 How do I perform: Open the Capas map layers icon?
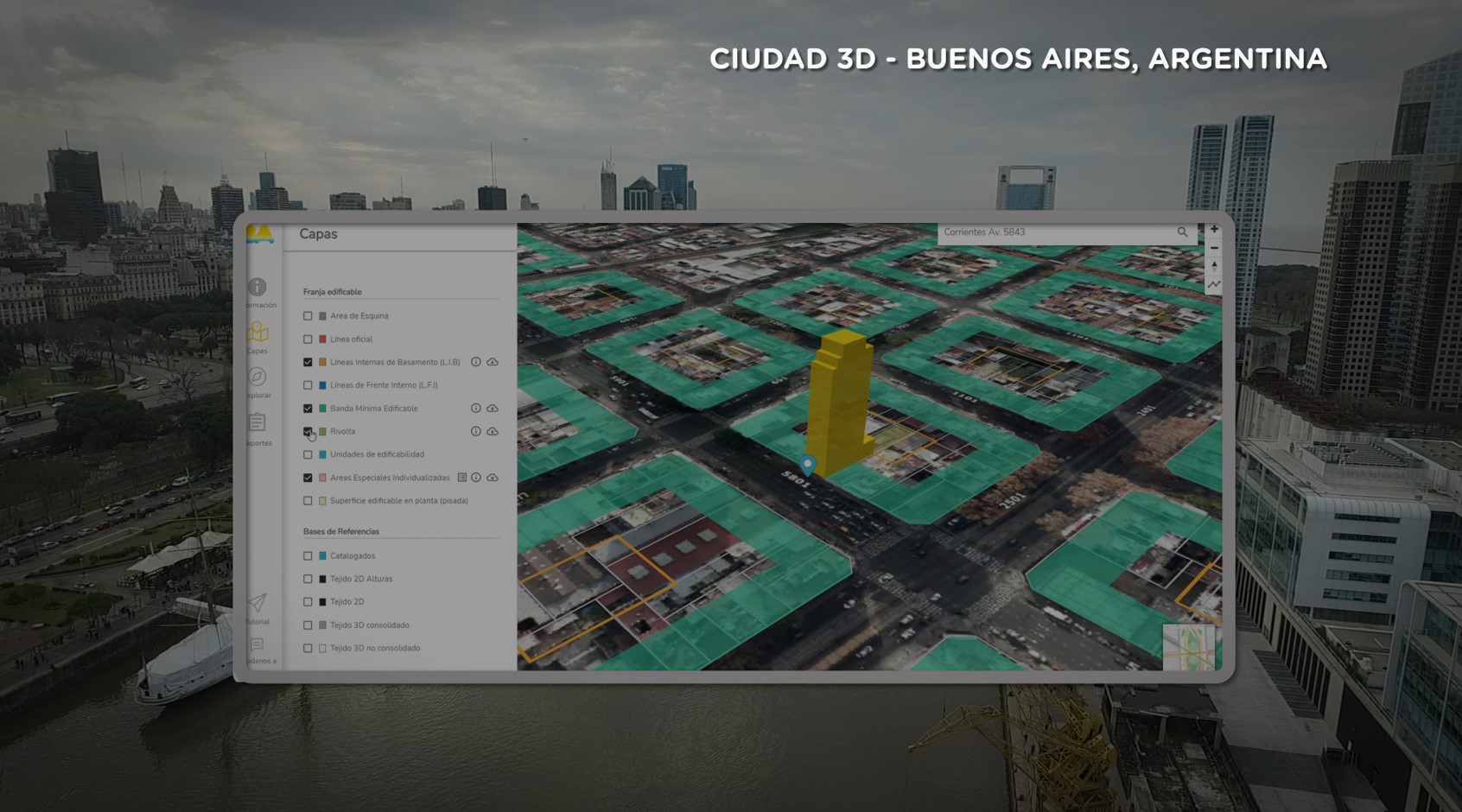[257, 333]
